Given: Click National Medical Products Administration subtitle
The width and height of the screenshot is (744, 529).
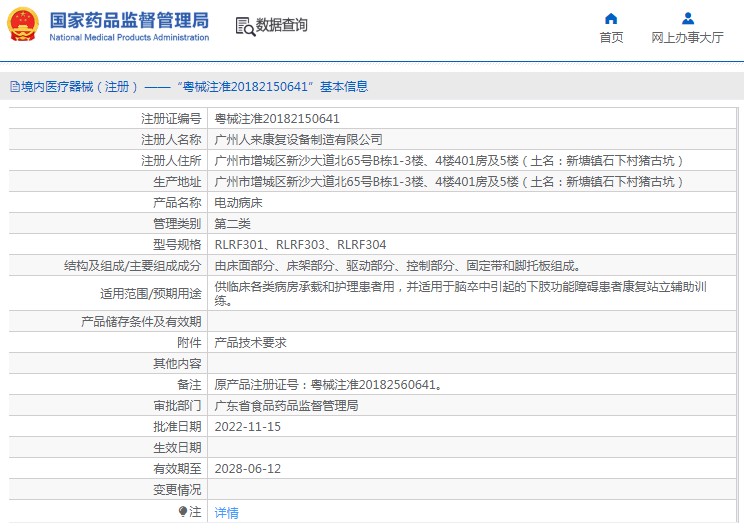Looking at the screenshot, I should click(129, 37).
